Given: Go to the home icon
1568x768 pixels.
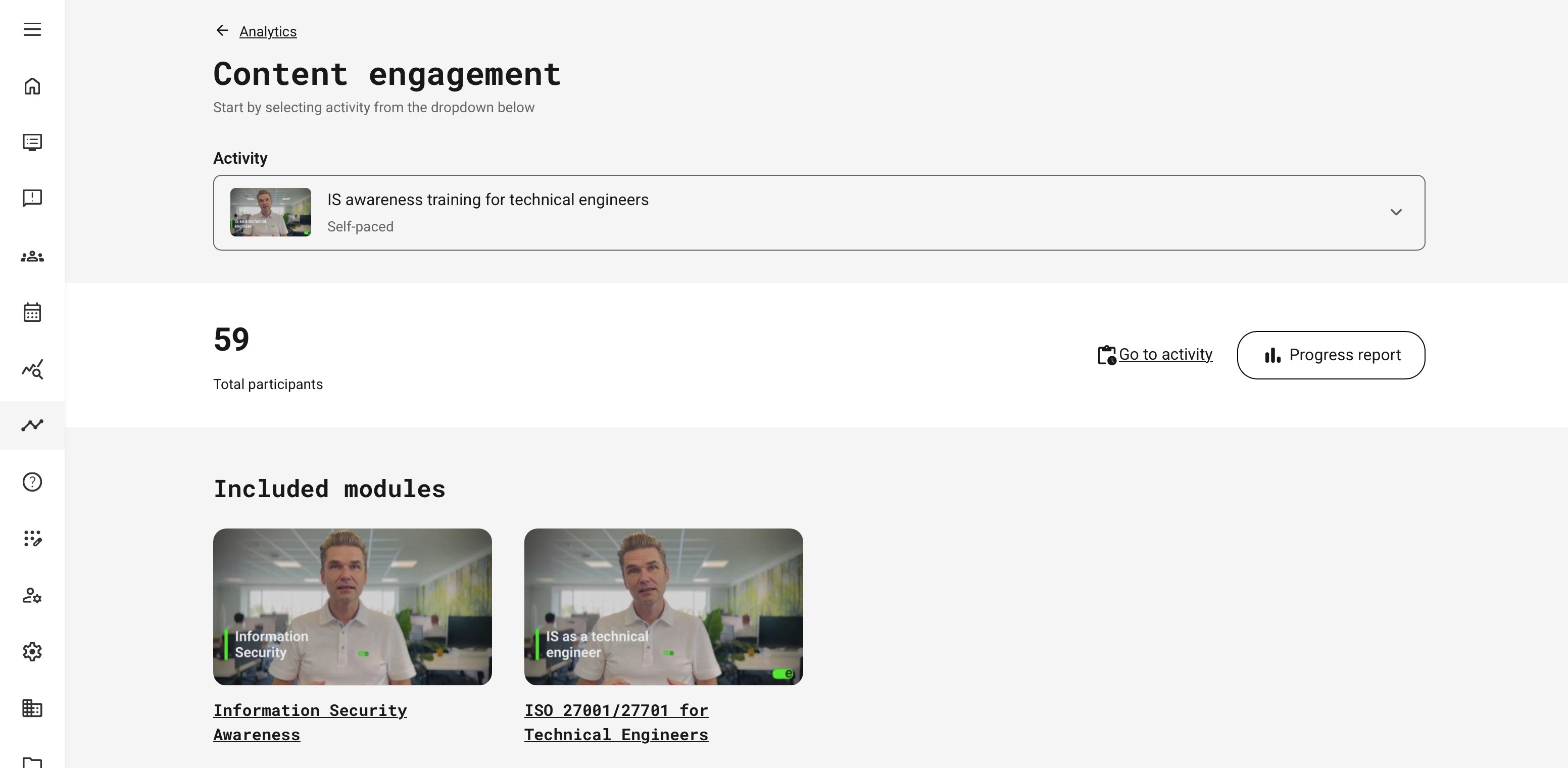Looking at the screenshot, I should click(32, 86).
